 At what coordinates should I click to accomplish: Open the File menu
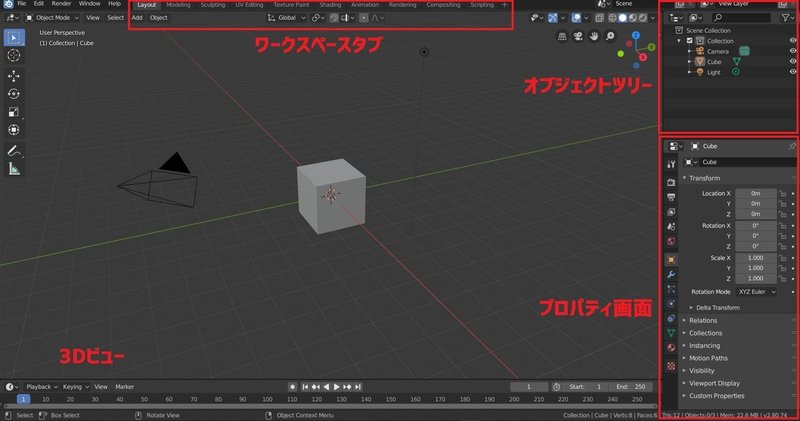pyautogui.click(x=21, y=4)
